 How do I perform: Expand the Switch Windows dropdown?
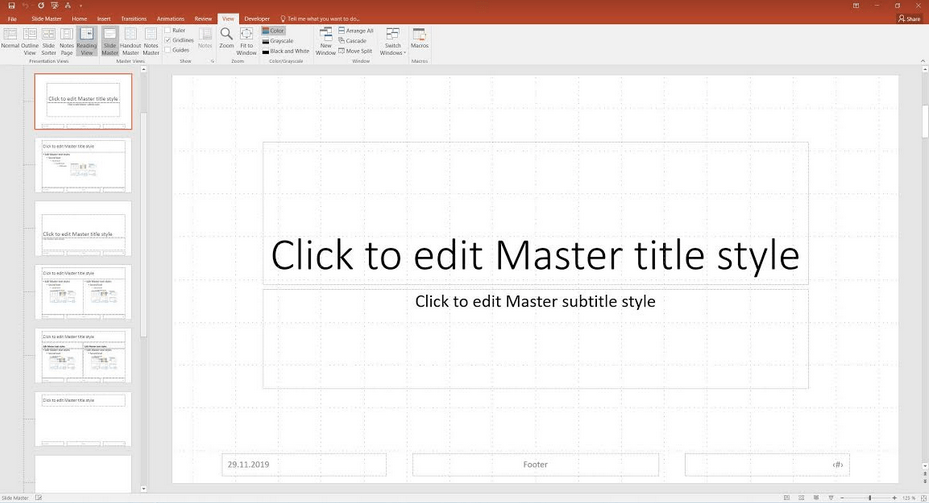point(392,41)
